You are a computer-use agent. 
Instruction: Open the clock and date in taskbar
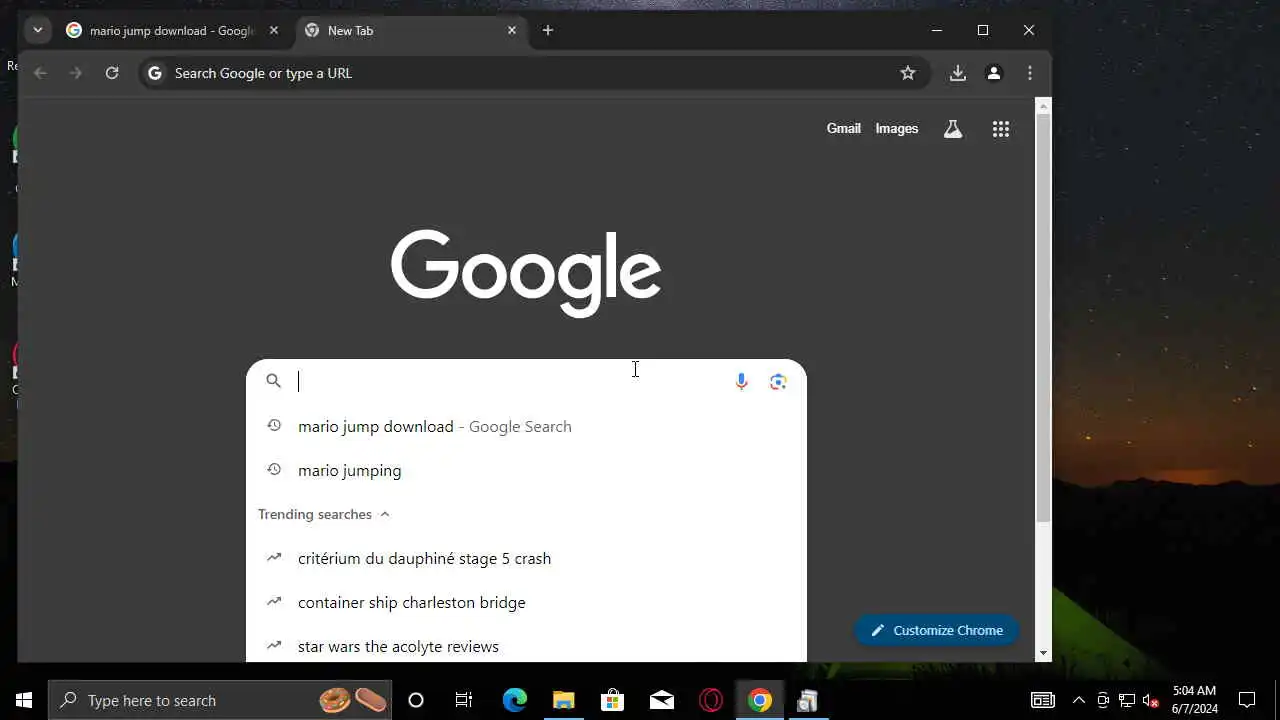[1195, 700]
